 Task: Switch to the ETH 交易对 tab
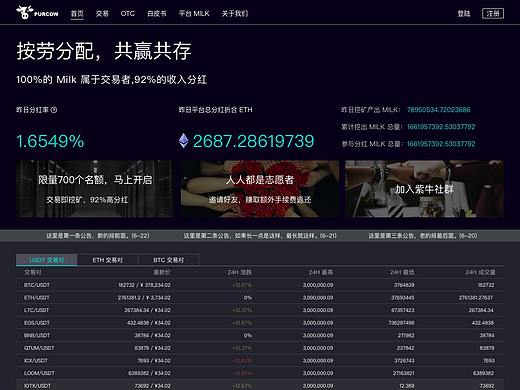tap(107, 260)
